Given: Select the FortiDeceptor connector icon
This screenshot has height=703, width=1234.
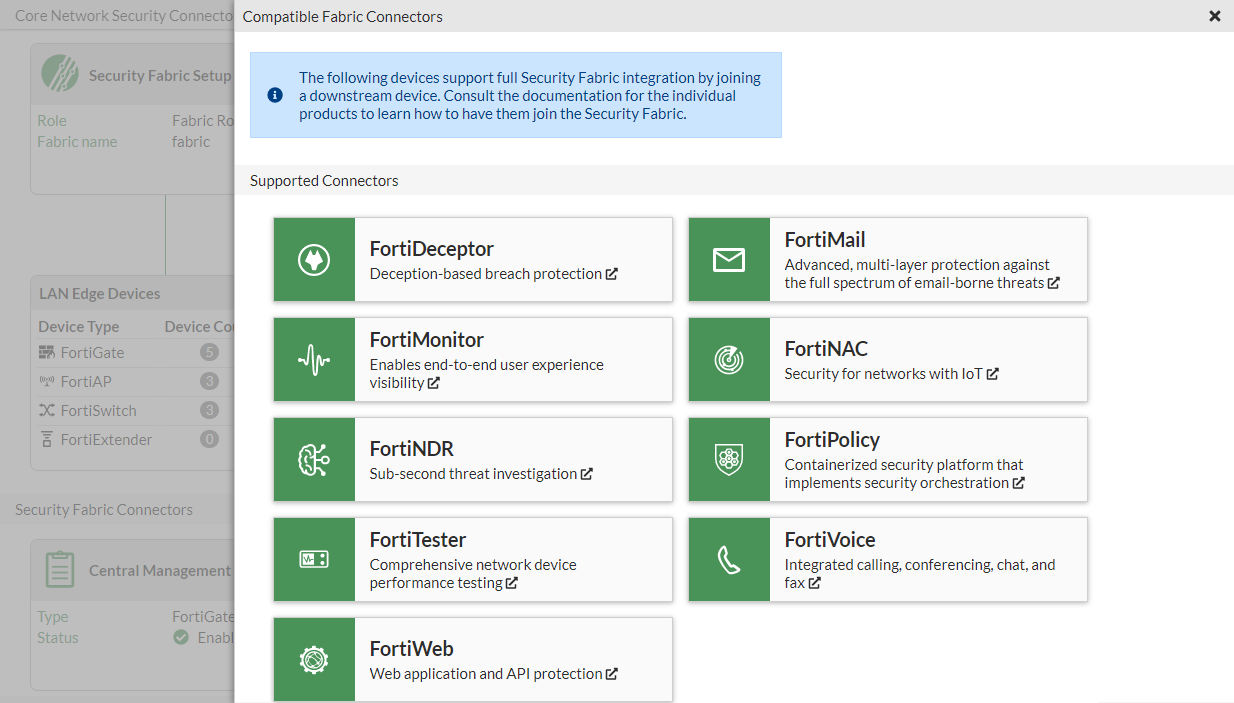Looking at the screenshot, I should 314,259.
